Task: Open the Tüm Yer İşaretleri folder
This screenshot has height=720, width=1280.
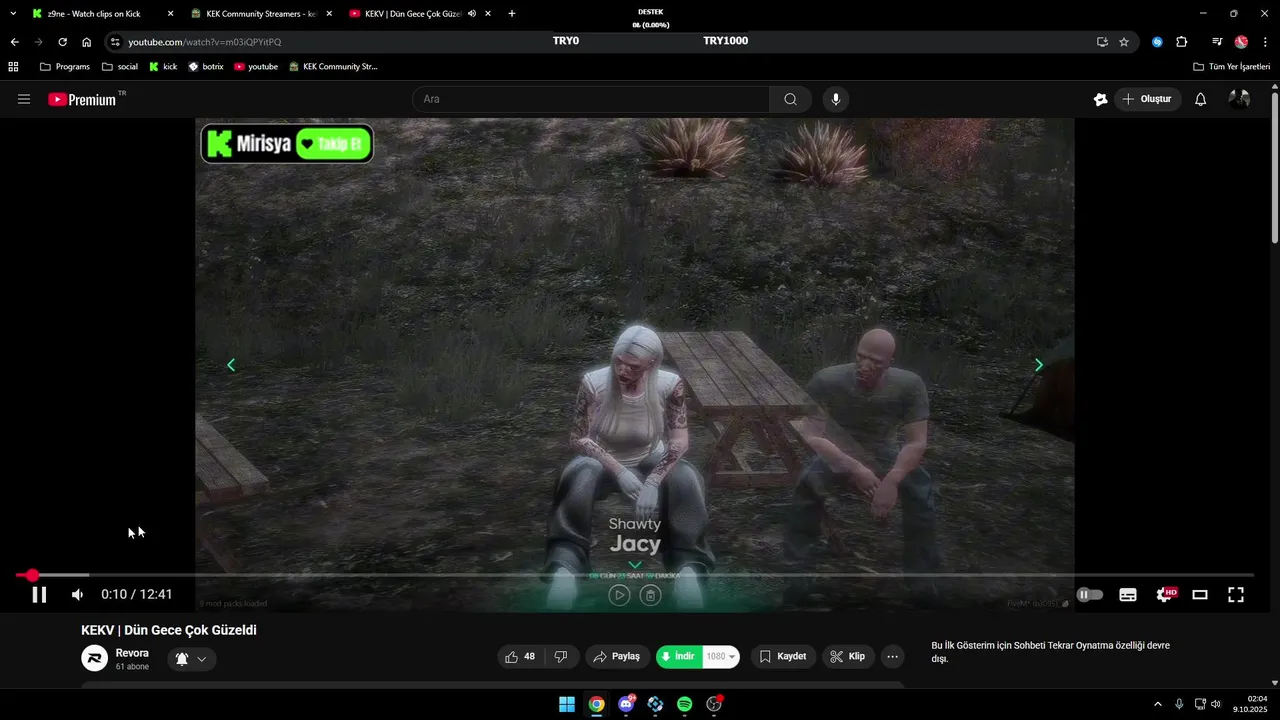Action: coord(1231,67)
